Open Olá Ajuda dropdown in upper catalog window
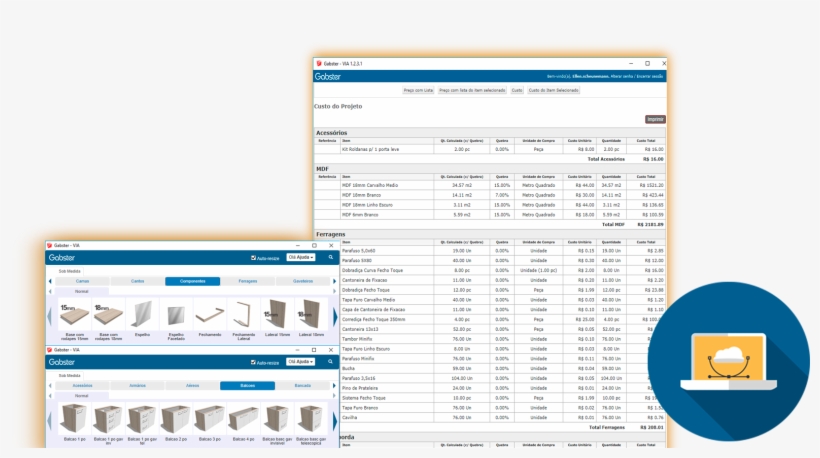 click(x=301, y=257)
